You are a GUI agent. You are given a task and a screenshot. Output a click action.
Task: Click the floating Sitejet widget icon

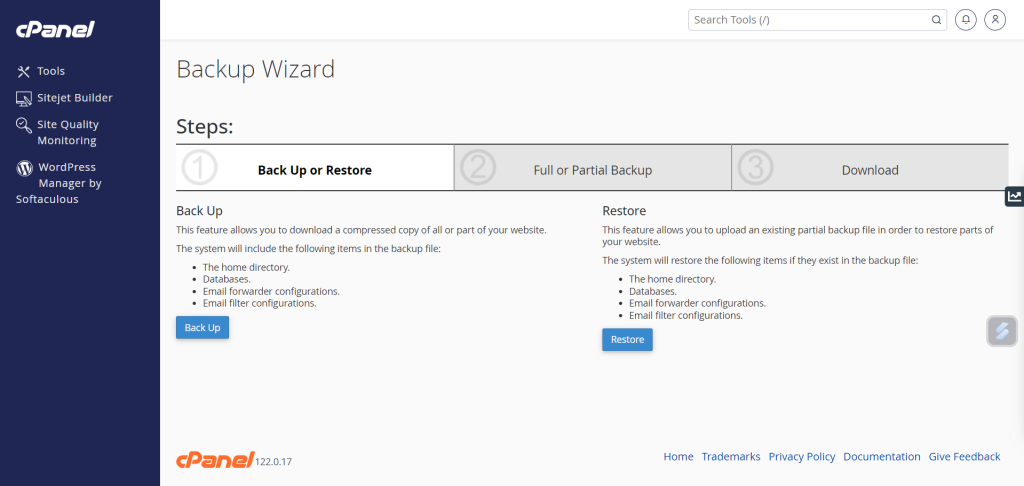[1002, 331]
